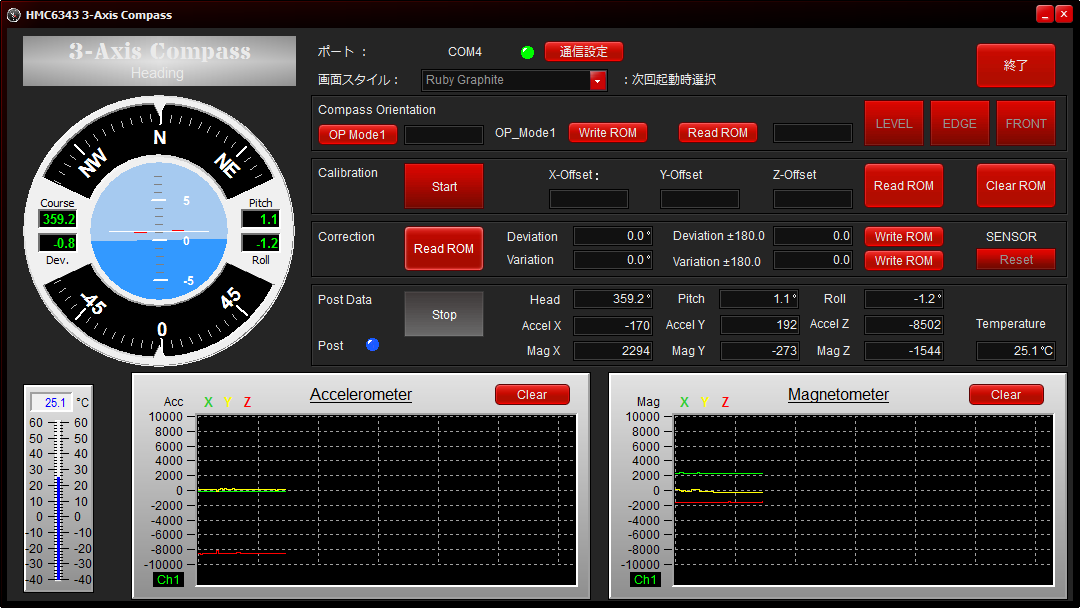Click Write ROM in Compass Orientation
Image resolution: width=1080 pixels, height=608 pixels.
pyautogui.click(x=608, y=133)
